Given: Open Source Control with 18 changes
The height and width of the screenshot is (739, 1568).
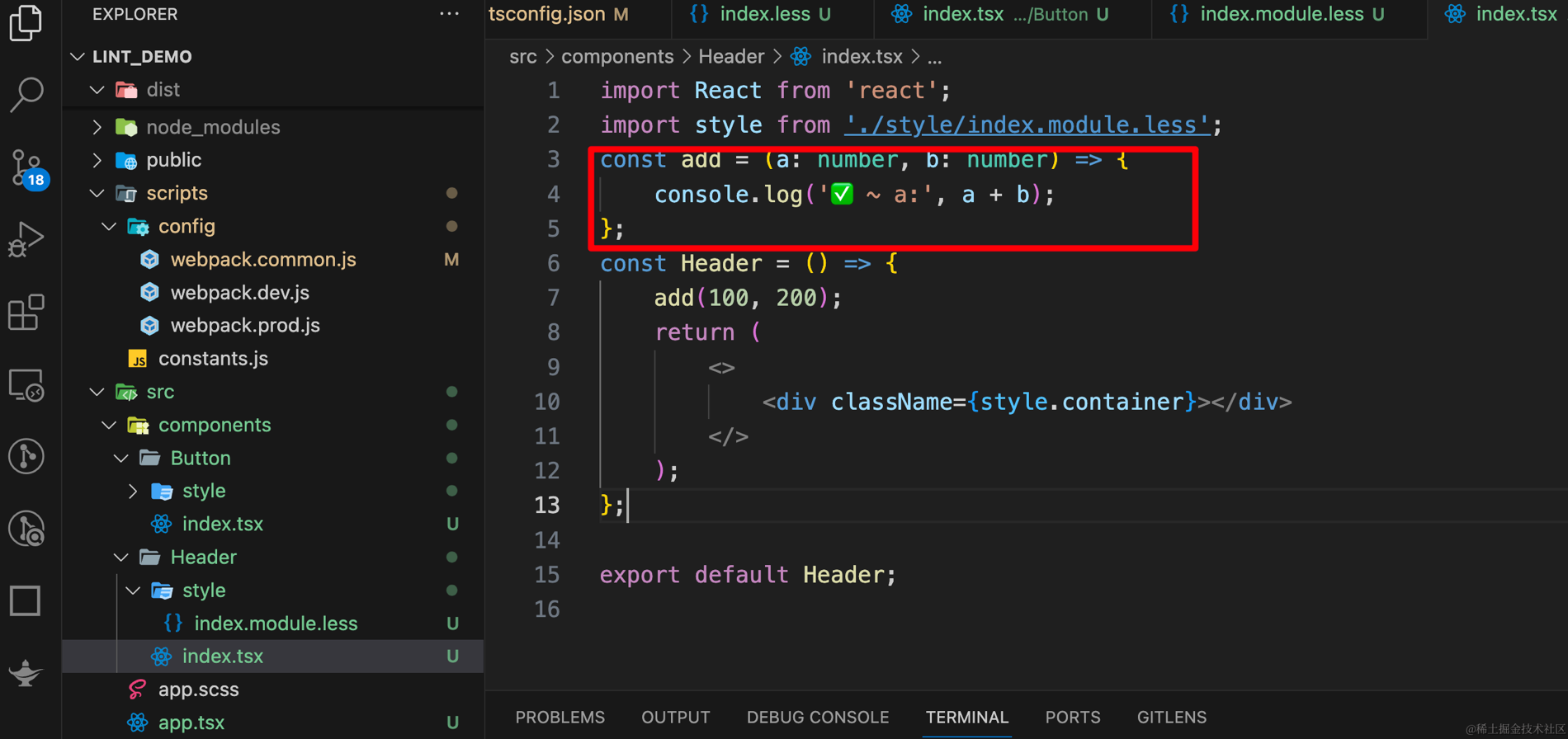Looking at the screenshot, I should [29, 169].
